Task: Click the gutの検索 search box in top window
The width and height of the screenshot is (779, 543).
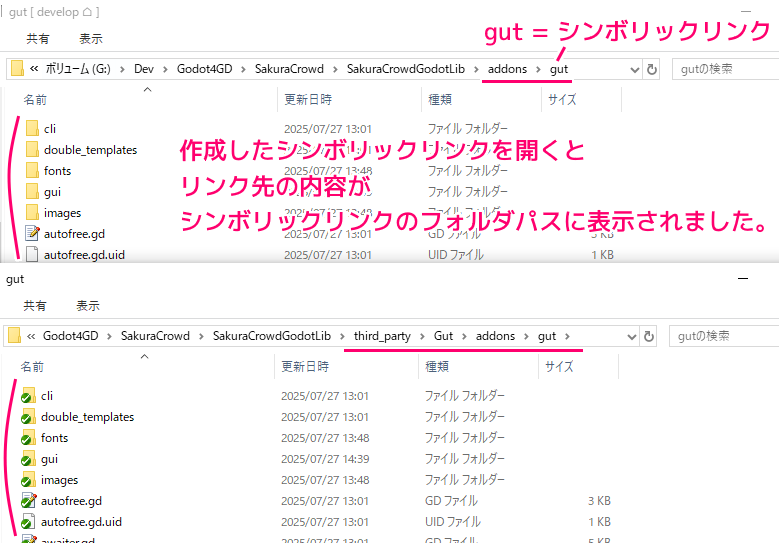Action: [725, 69]
